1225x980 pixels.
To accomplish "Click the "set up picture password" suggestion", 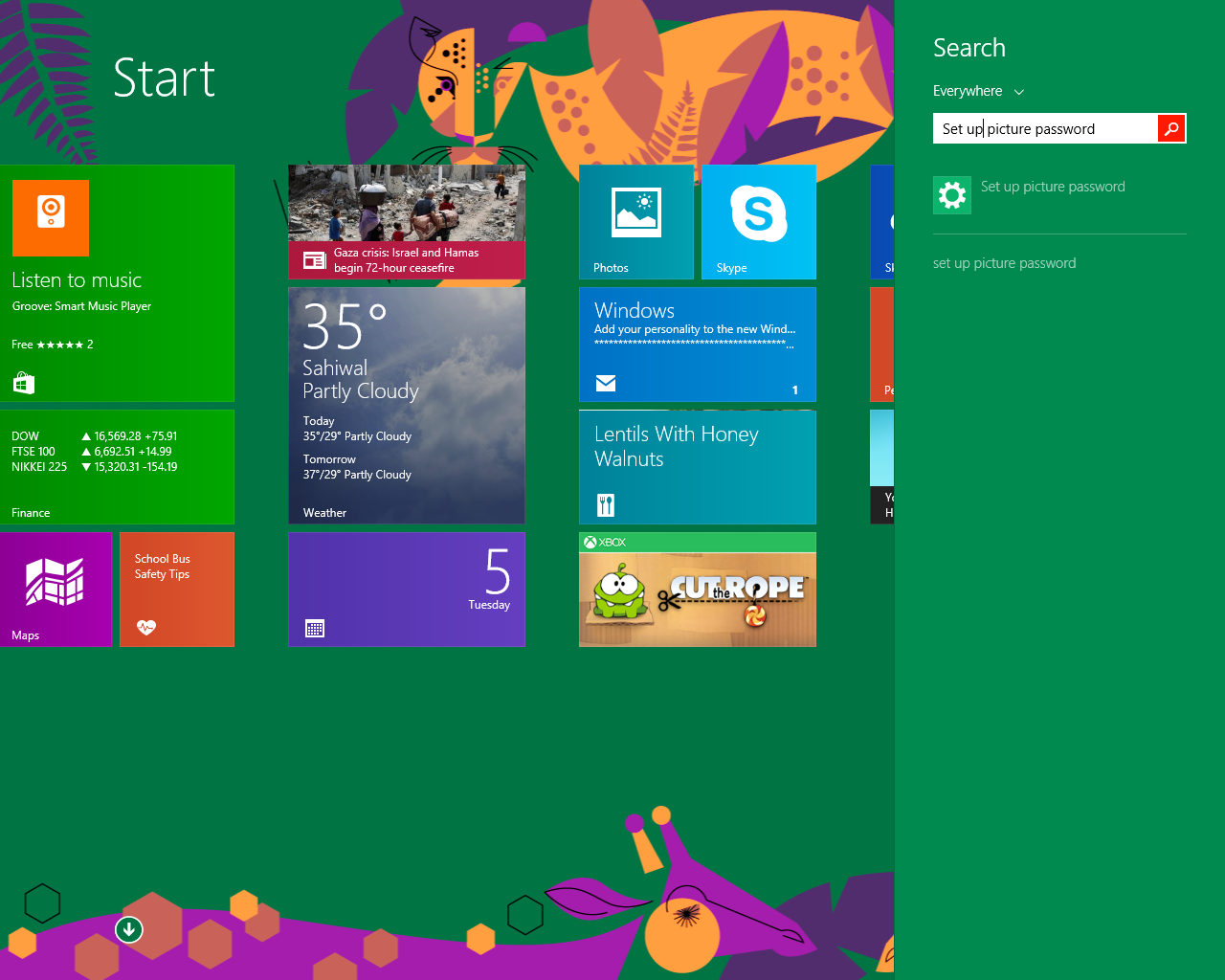I will click(1004, 262).
